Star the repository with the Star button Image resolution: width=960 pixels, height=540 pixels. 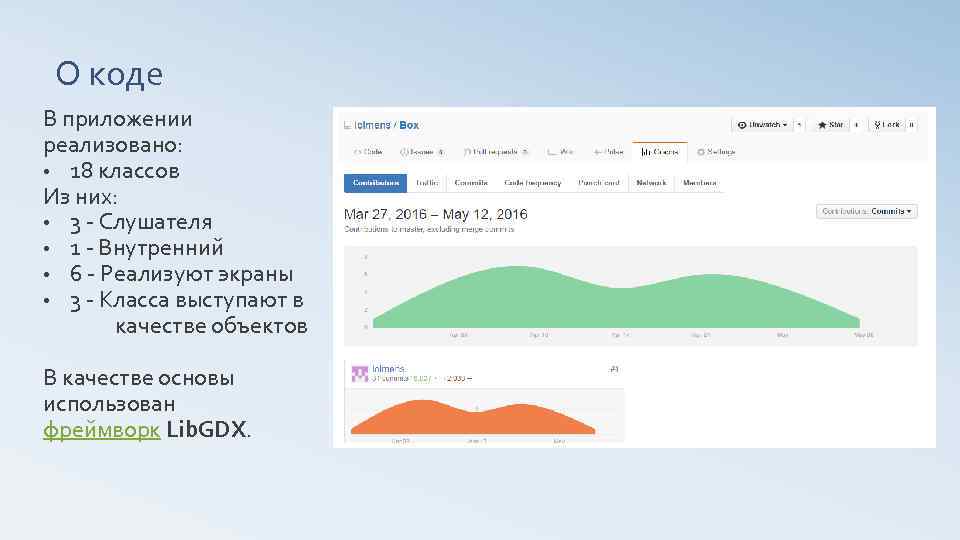click(831, 124)
